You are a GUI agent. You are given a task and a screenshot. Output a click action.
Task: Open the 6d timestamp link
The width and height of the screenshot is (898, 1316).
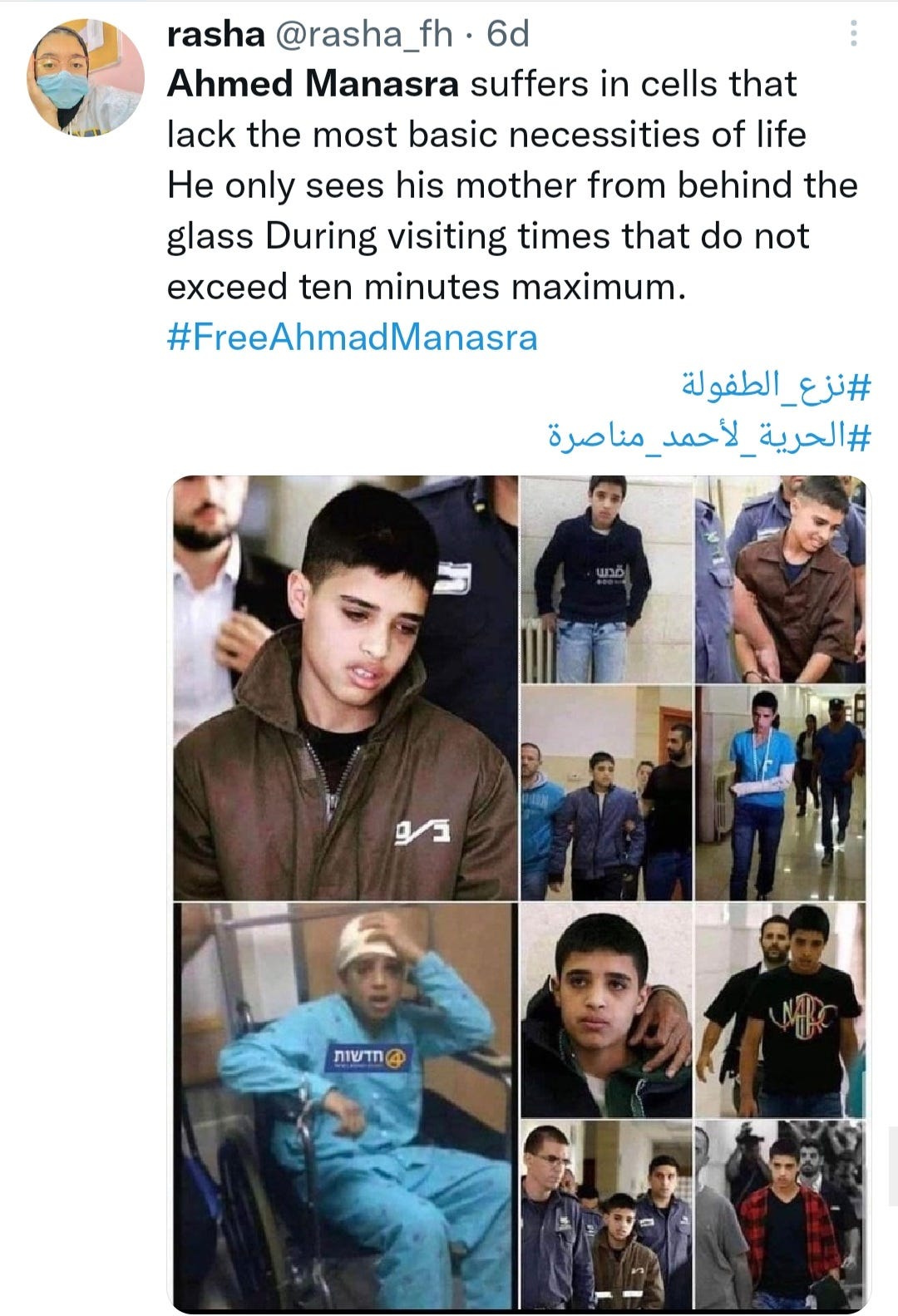pyautogui.click(x=508, y=34)
